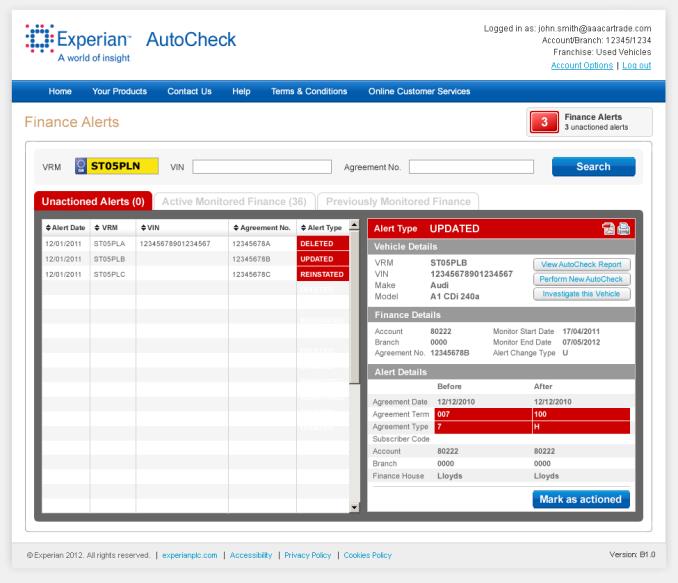678x583 pixels.
Task: Select the UPDATED alert row badge
Action: tap(323, 259)
